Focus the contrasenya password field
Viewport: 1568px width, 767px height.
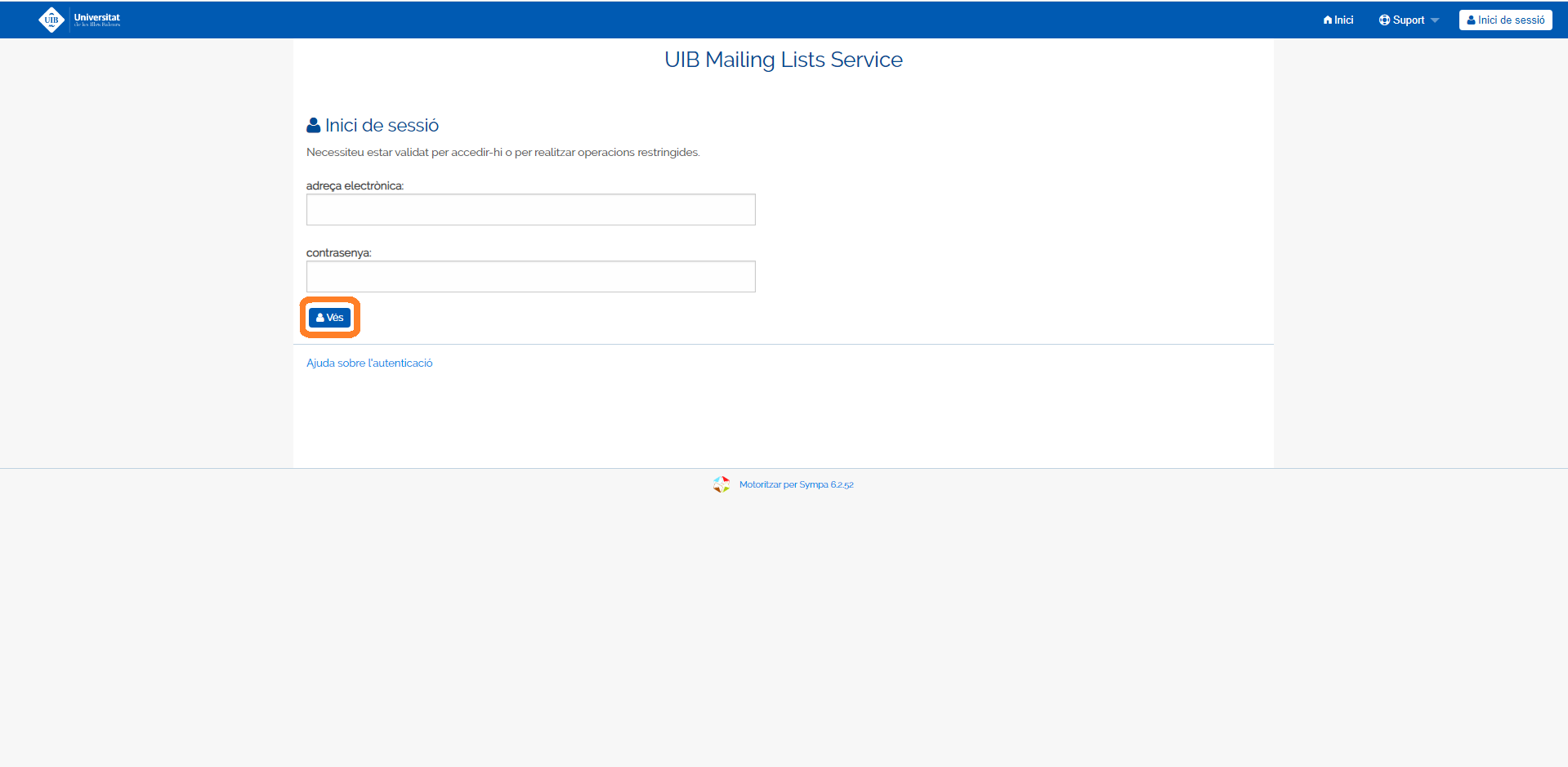pos(530,277)
